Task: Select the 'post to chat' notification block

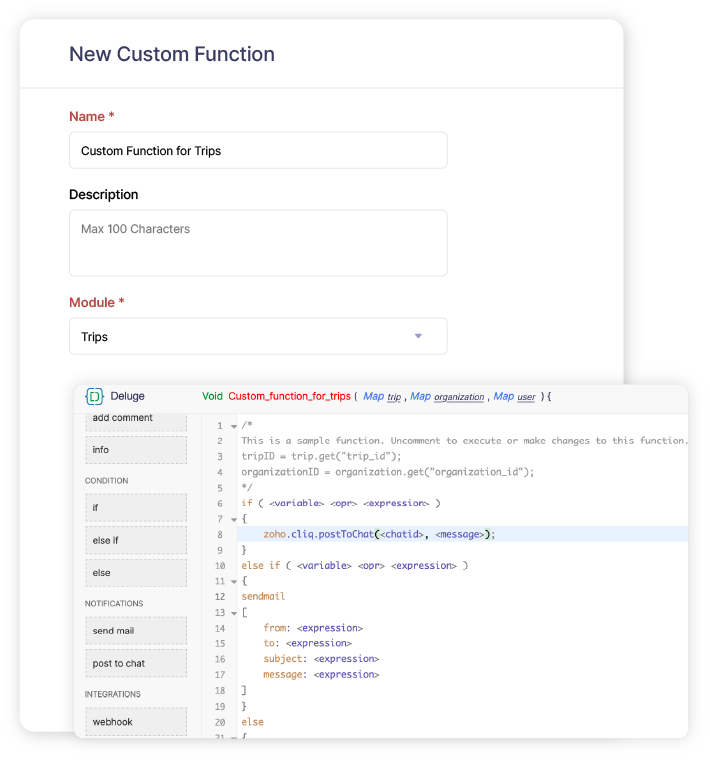Action: (136, 663)
